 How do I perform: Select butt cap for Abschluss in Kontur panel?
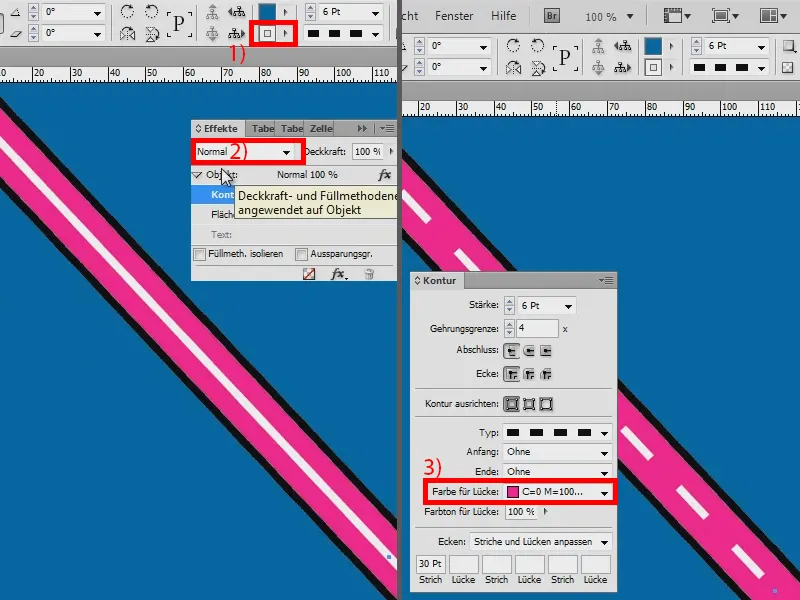coord(511,351)
